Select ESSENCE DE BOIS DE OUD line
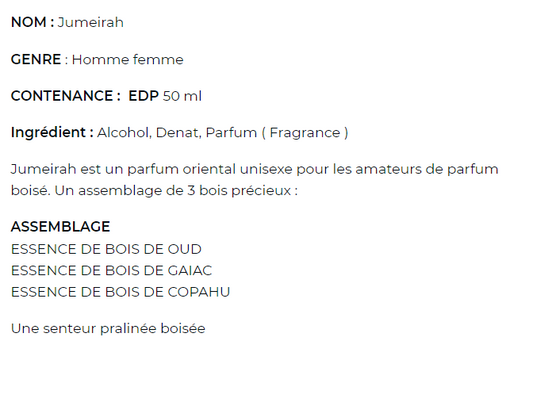Image resolution: width=533 pixels, height=406 pixels. 106,249
